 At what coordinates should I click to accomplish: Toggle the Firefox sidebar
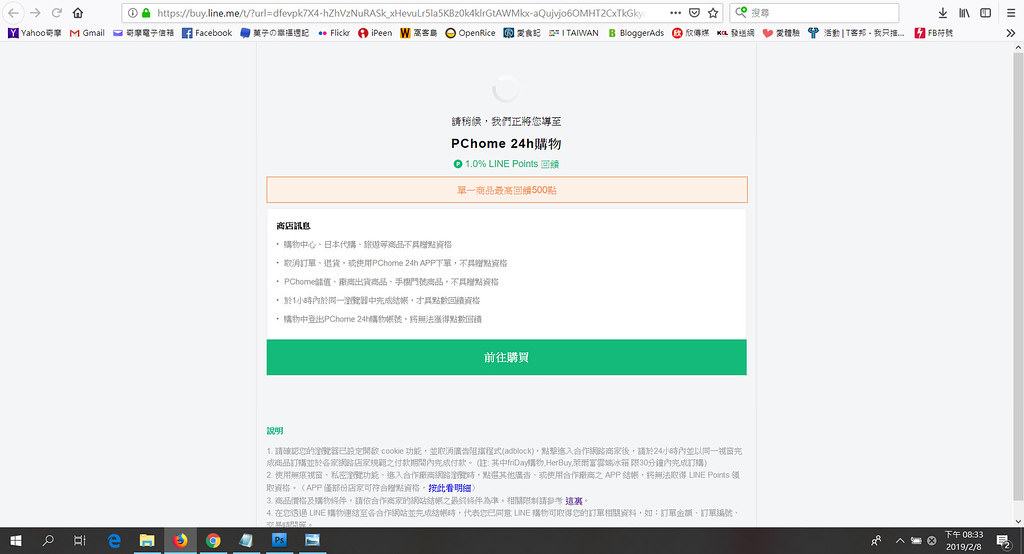point(985,13)
